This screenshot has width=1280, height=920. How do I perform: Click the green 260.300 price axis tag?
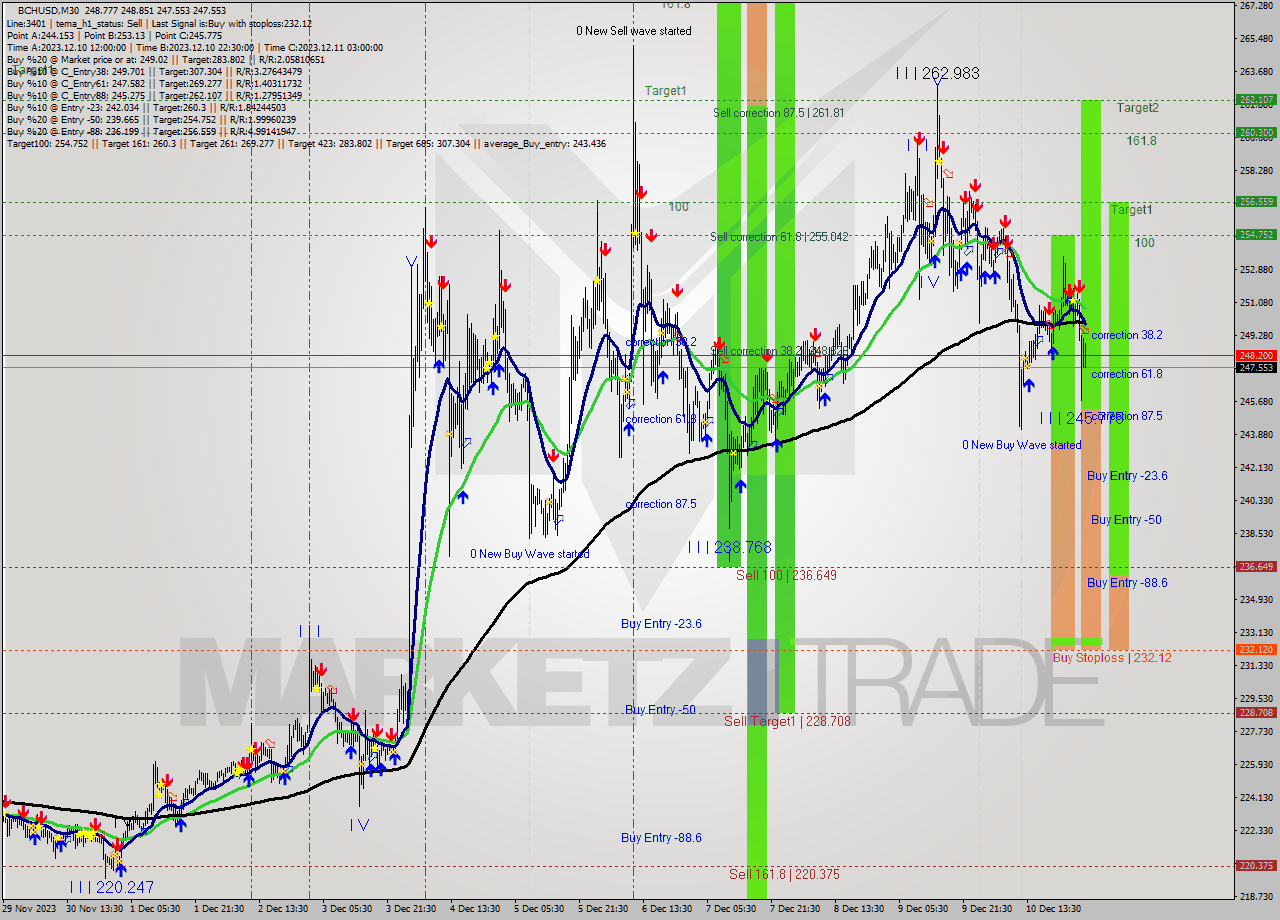tap(1256, 132)
